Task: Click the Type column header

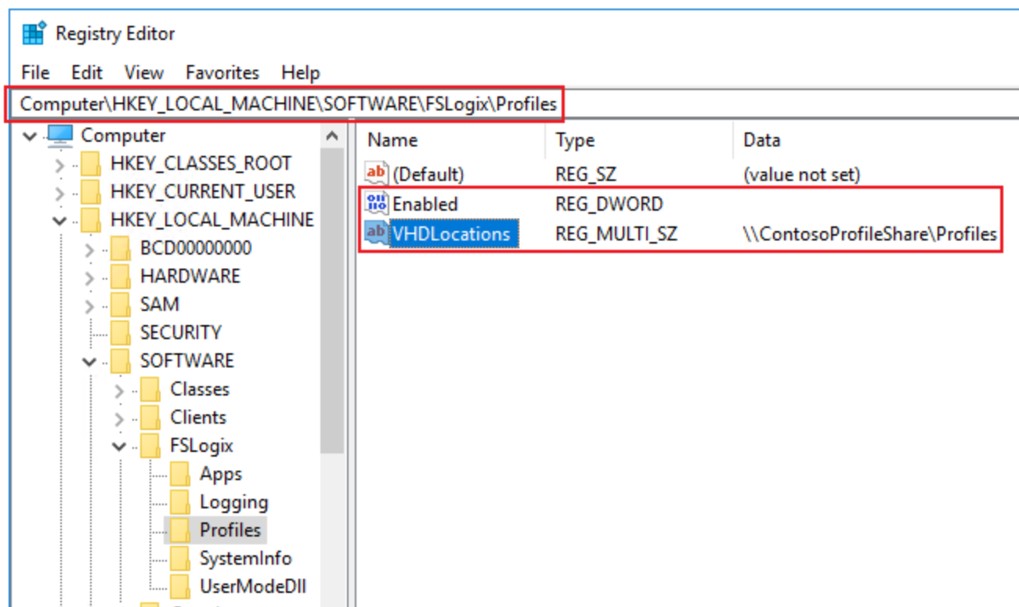Action: [x=575, y=140]
